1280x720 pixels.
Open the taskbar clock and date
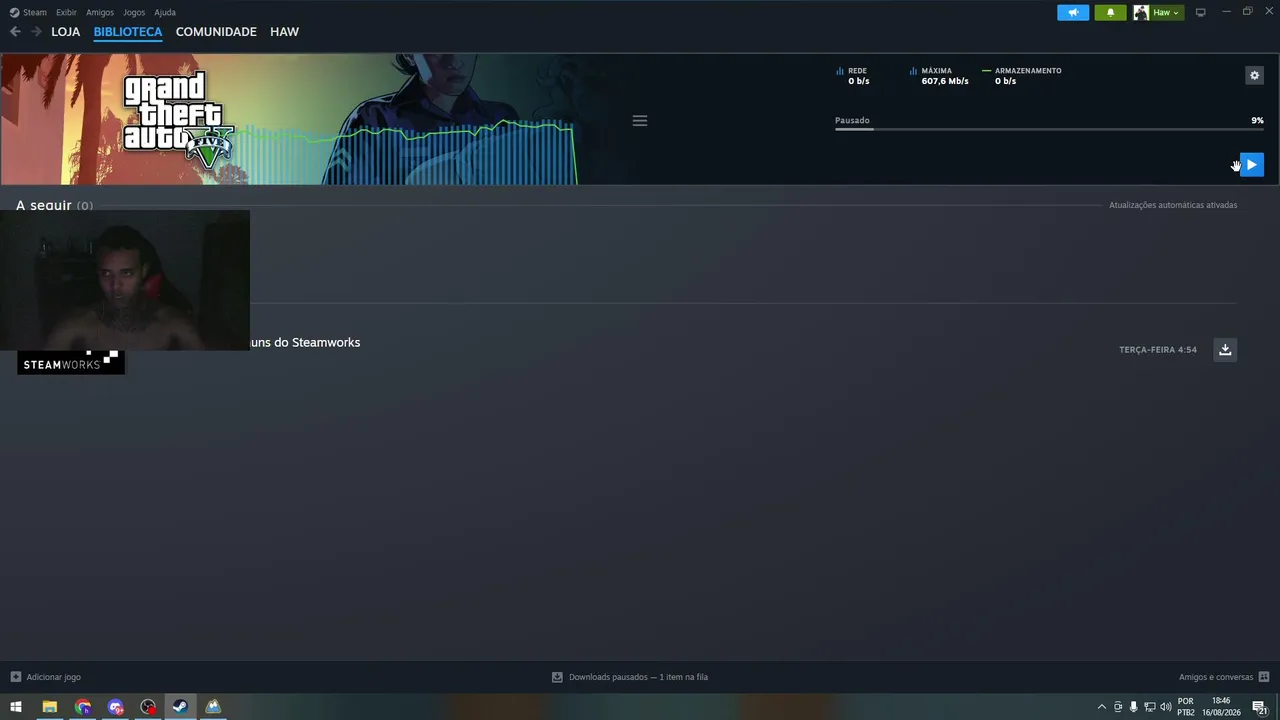tap(1221, 707)
